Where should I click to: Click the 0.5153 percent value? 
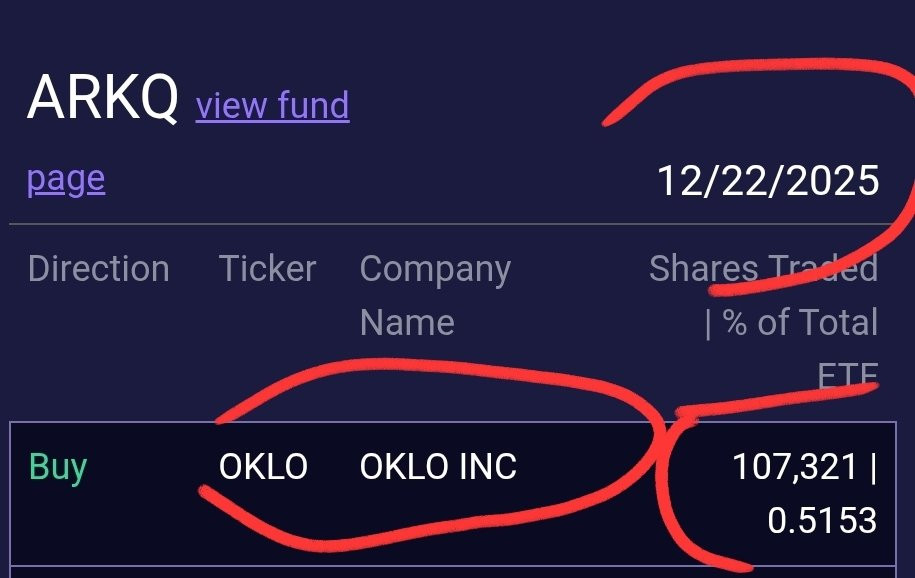pos(821,520)
